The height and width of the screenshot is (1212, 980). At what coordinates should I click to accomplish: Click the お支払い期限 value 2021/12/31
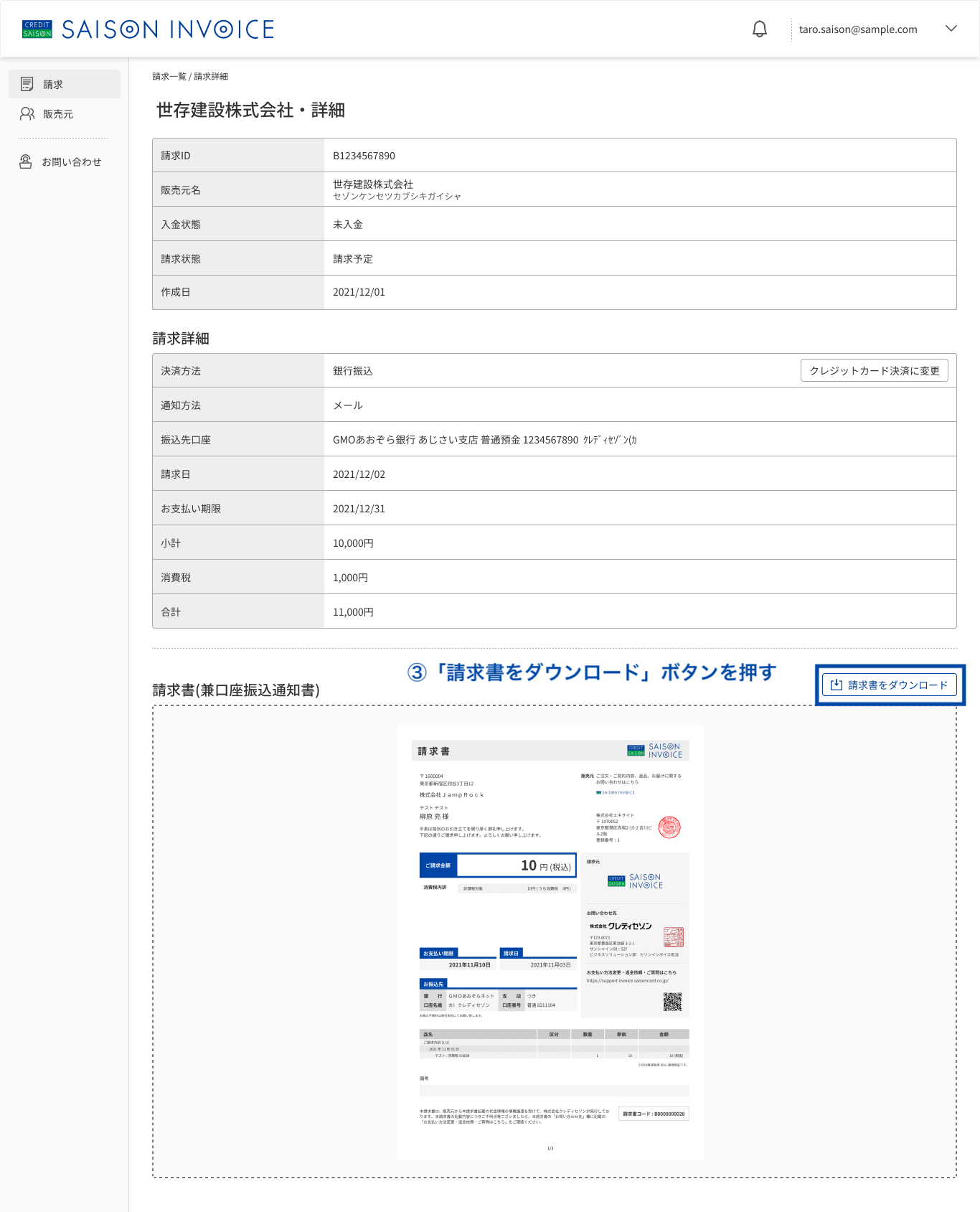point(359,509)
